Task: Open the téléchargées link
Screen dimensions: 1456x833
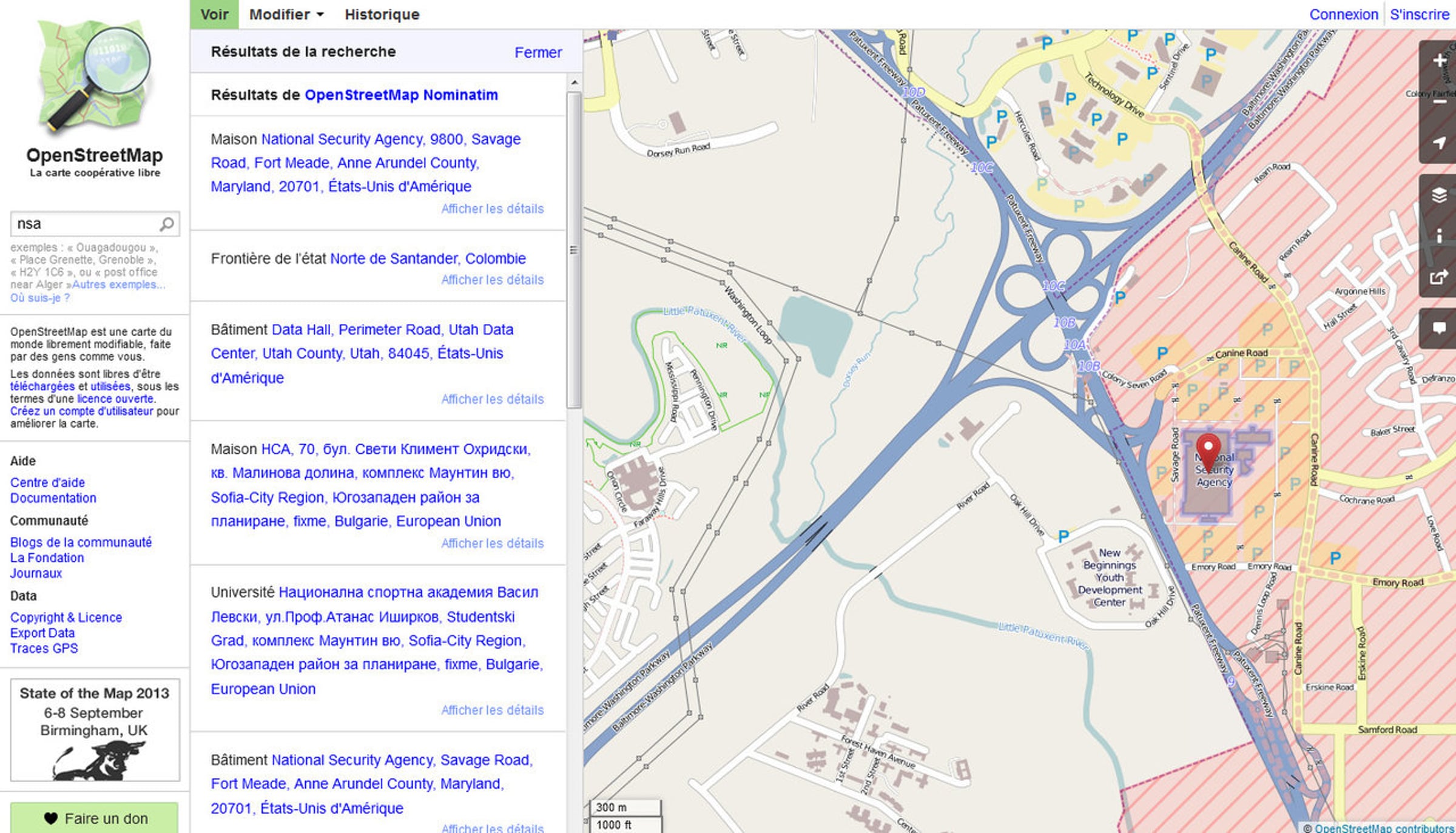Action: tap(42, 386)
